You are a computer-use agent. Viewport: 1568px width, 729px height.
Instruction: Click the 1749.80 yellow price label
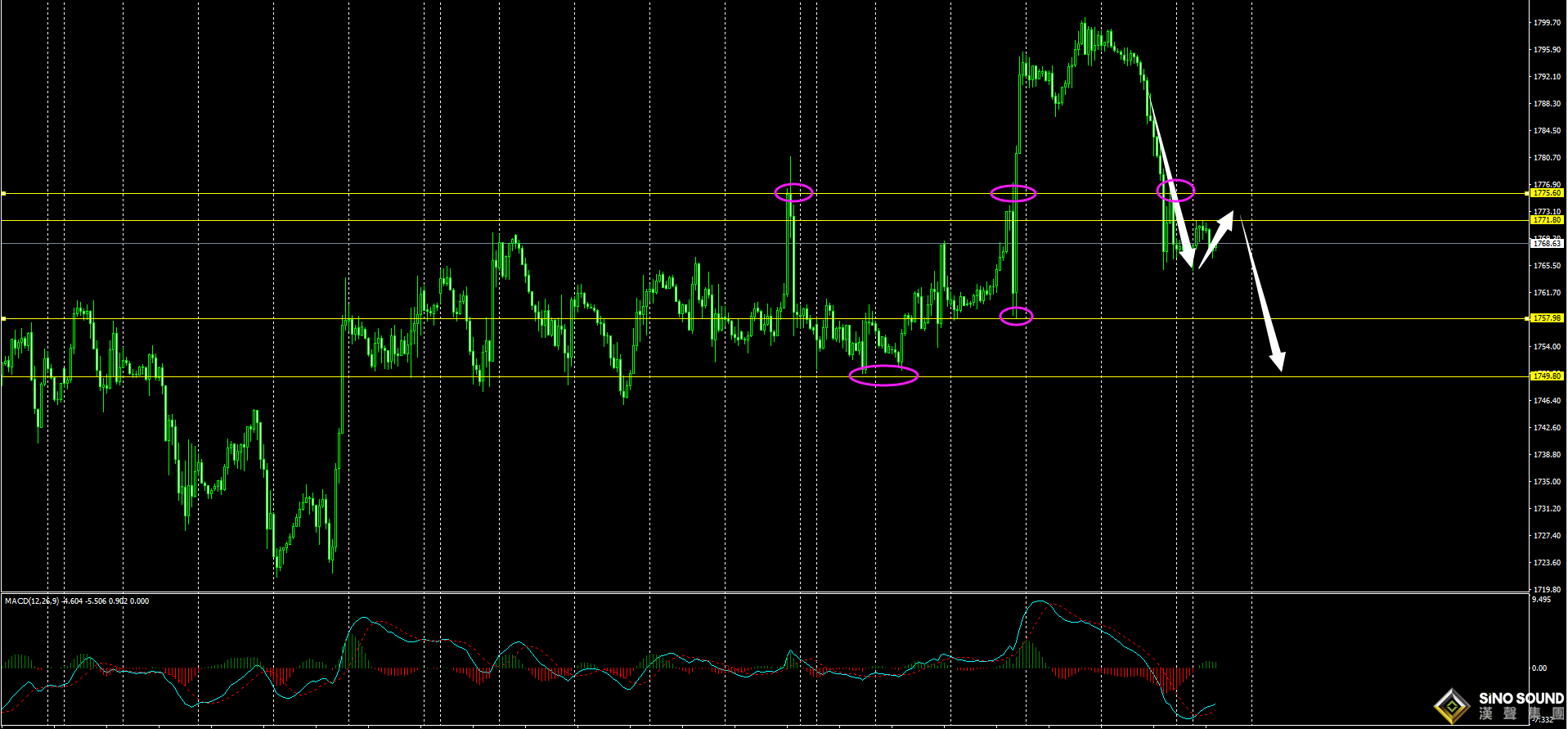tap(1547, 376)
